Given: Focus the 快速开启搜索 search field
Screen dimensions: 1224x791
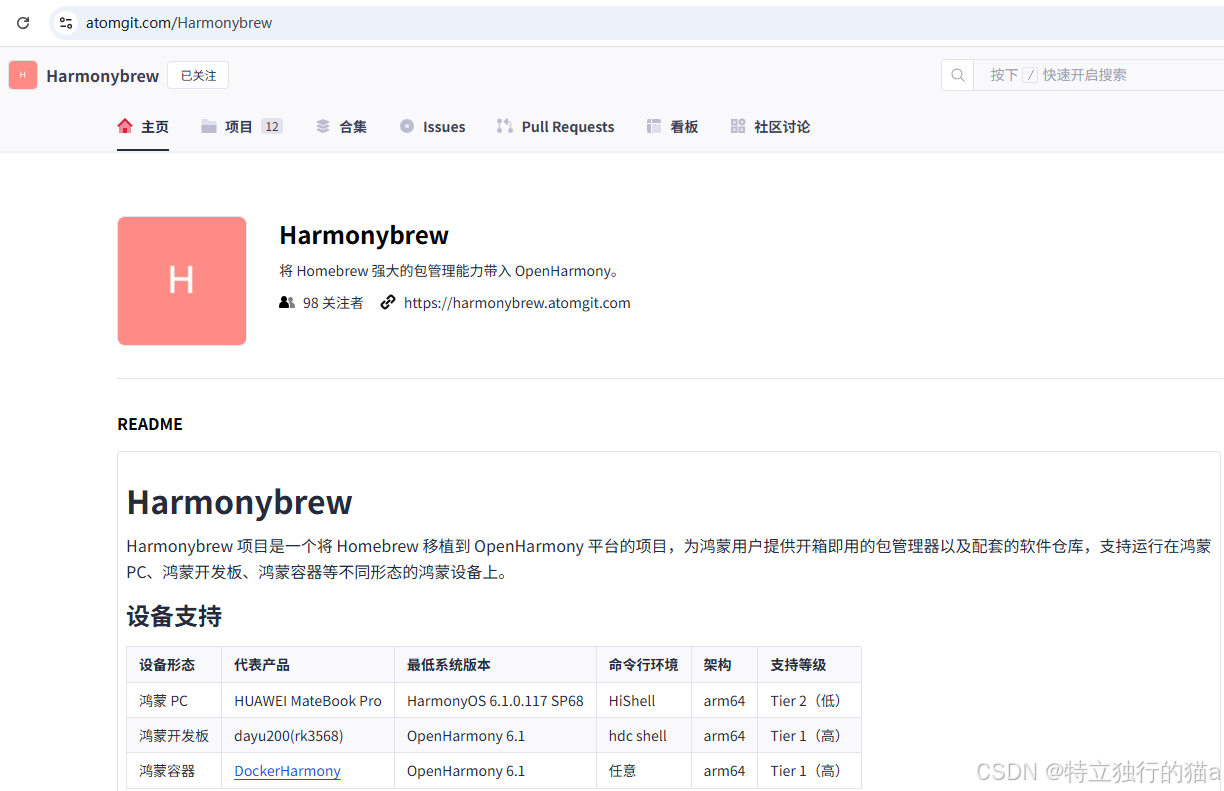Looking at the screenshot, I should (1099, 75).
